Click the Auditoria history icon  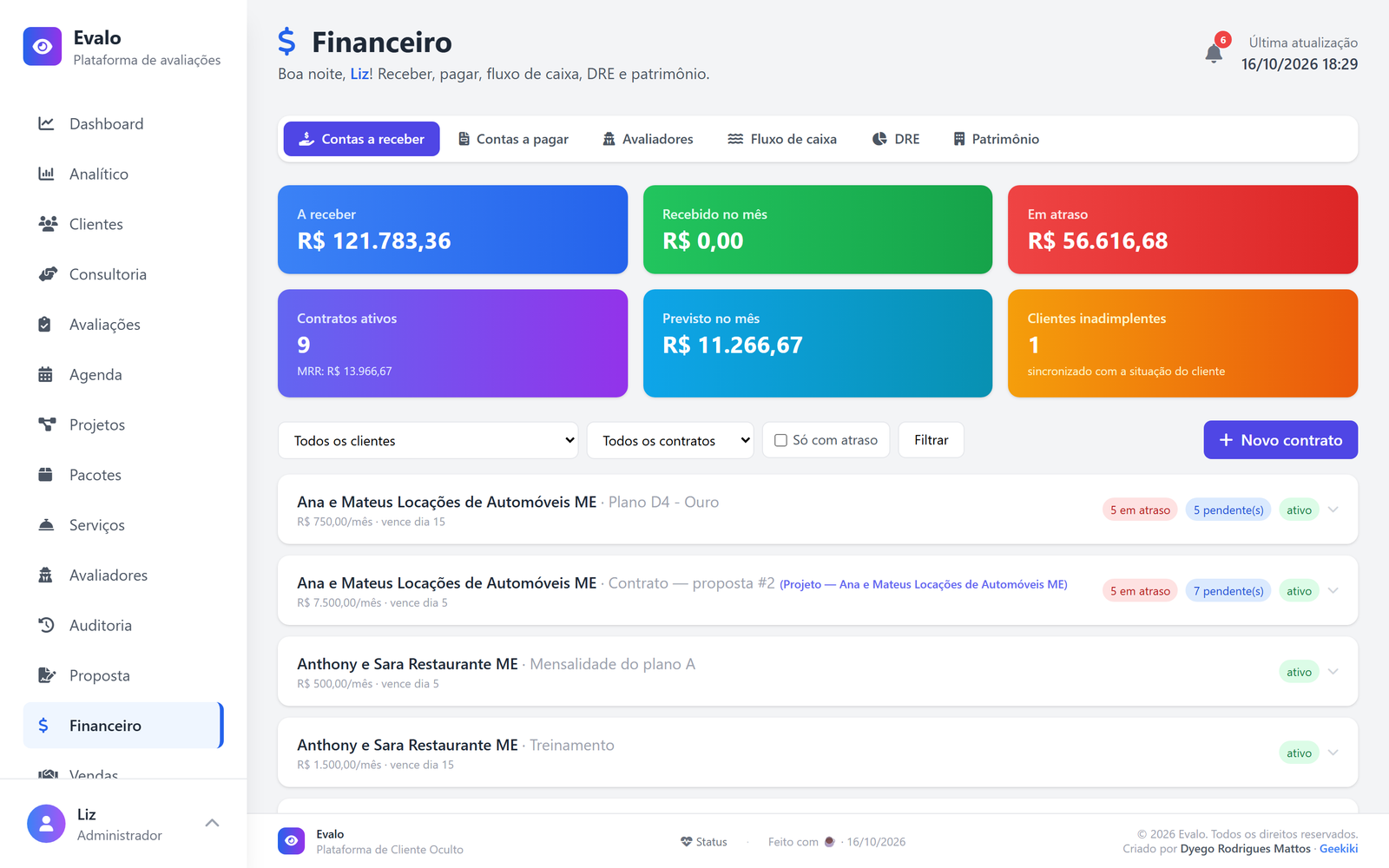click(x=46, y=625)
